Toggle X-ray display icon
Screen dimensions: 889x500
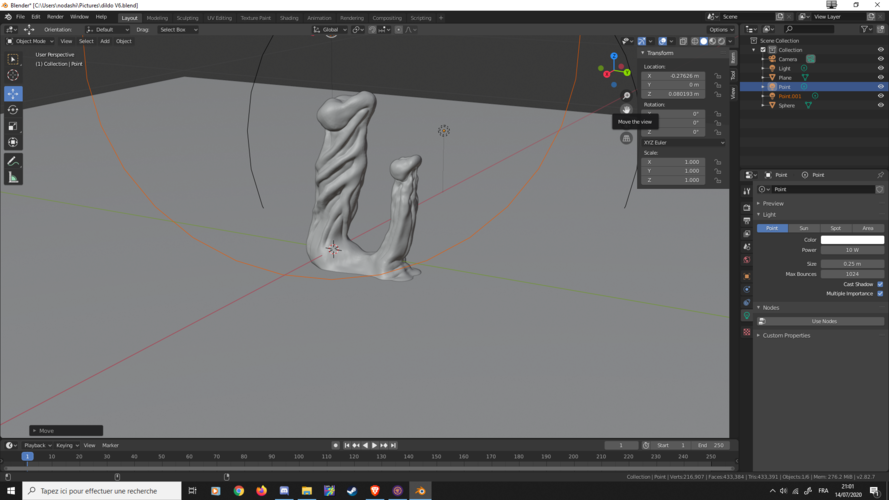pyautogui.click(x=683, y=41)
